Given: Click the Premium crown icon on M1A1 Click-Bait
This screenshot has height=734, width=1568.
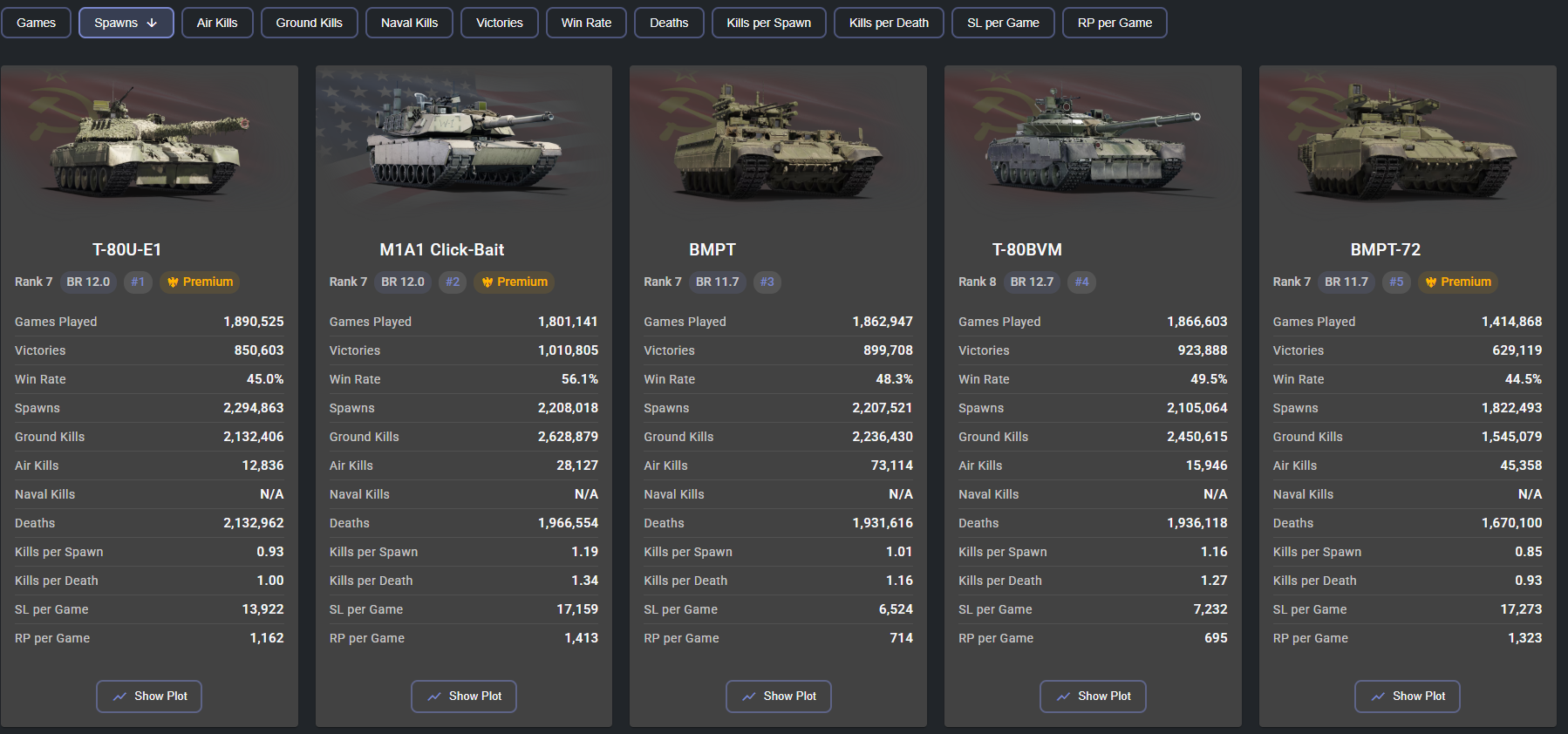Looking at the screenshot, I should (x=487, y=282).
